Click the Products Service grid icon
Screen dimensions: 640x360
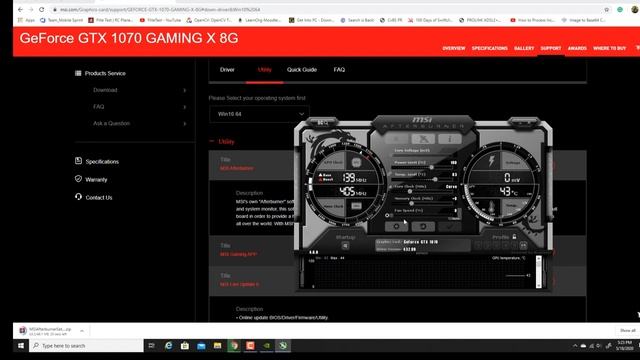tap(78, 73)
